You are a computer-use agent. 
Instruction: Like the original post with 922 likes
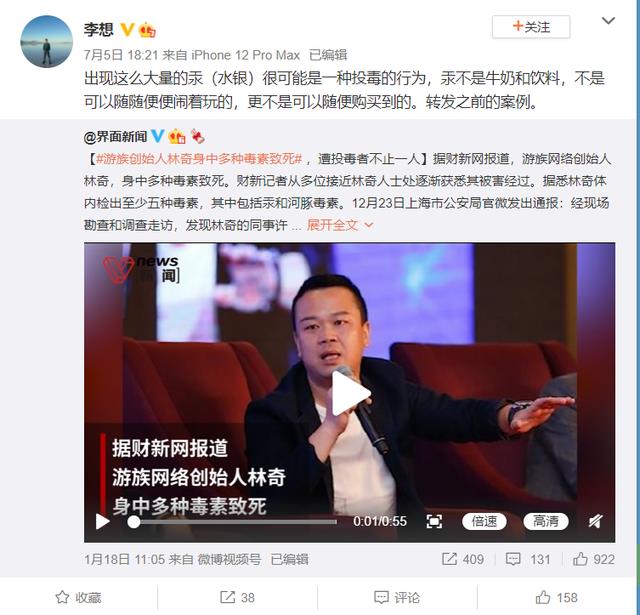580,559
